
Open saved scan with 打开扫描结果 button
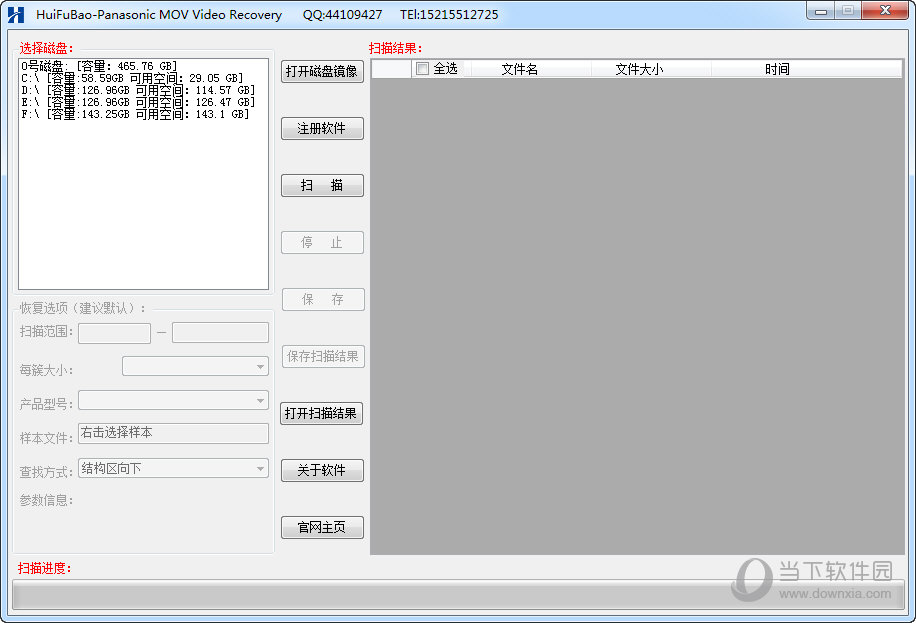(321, 413)
